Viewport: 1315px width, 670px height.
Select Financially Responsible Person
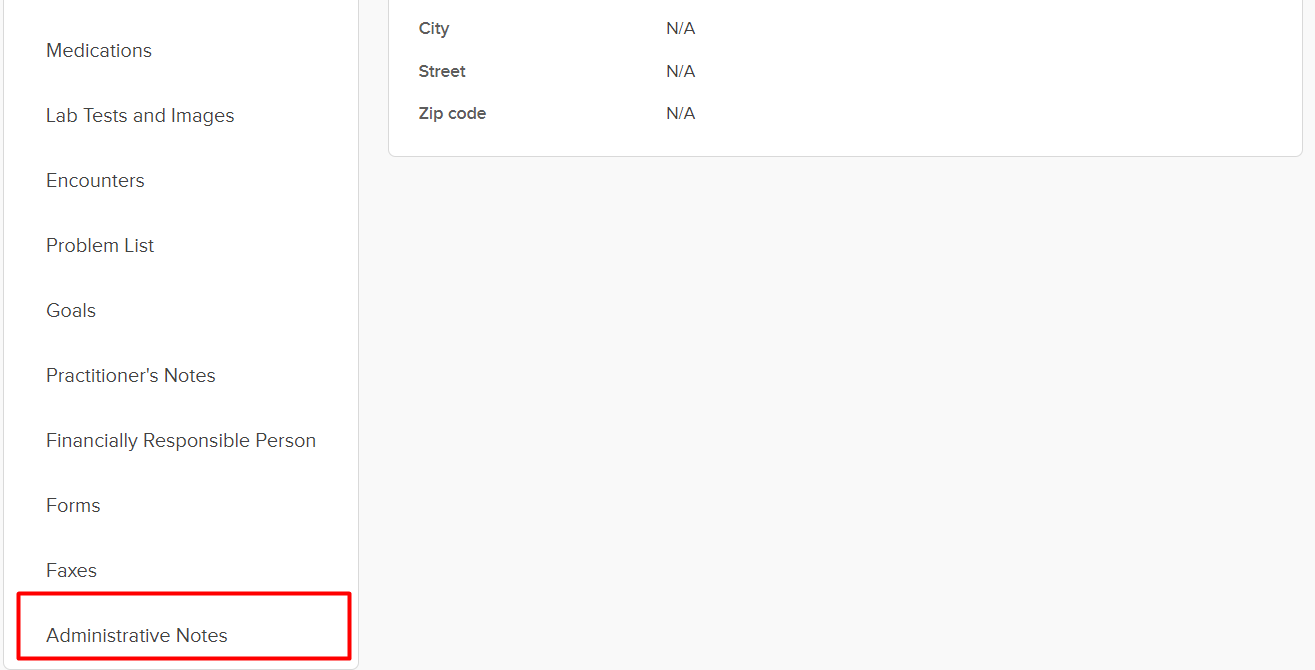pyautogui.click(x=181, y=441)
